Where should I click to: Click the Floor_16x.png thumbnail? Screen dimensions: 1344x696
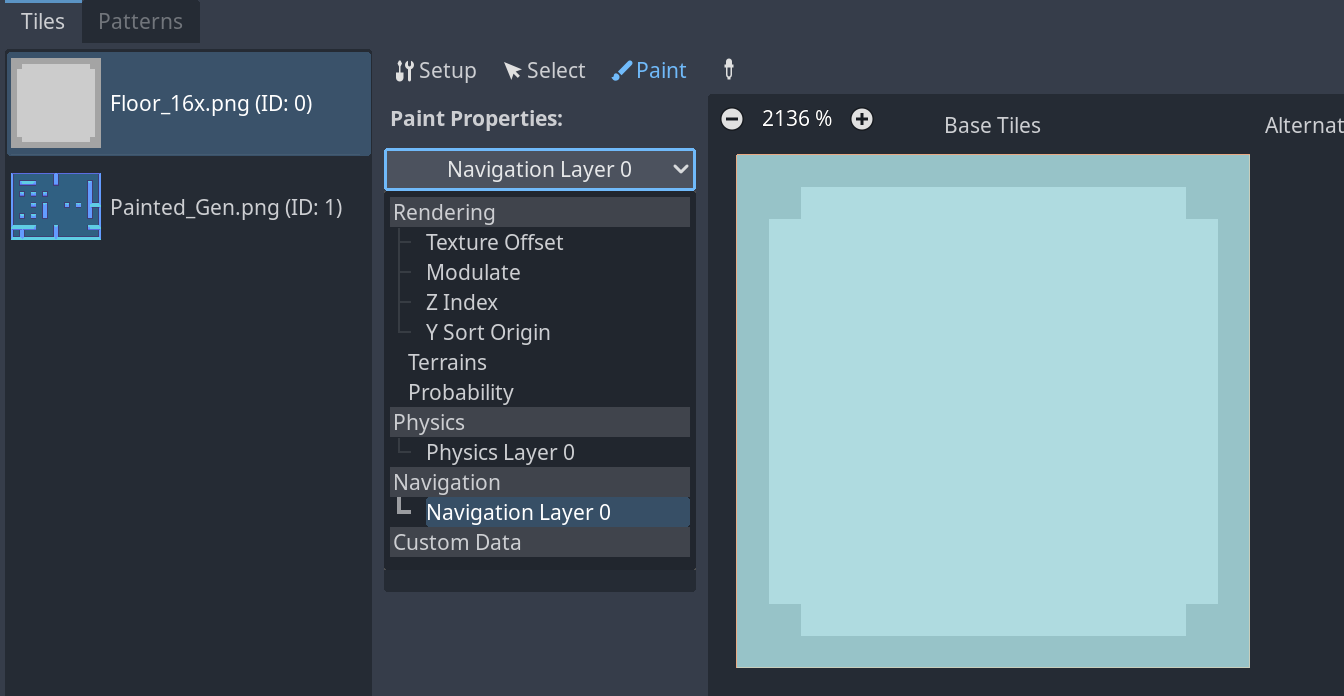pos(56,103)
